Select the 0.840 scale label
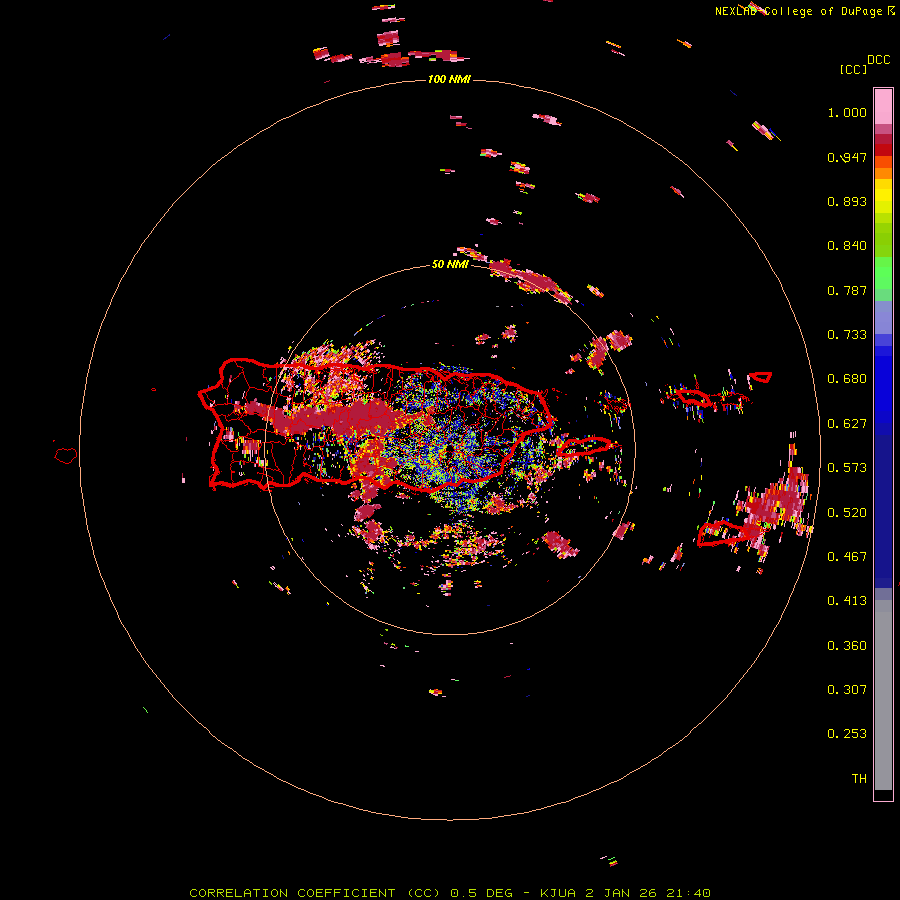This screenshot has width=900, height=900. [x=847, y=246]
